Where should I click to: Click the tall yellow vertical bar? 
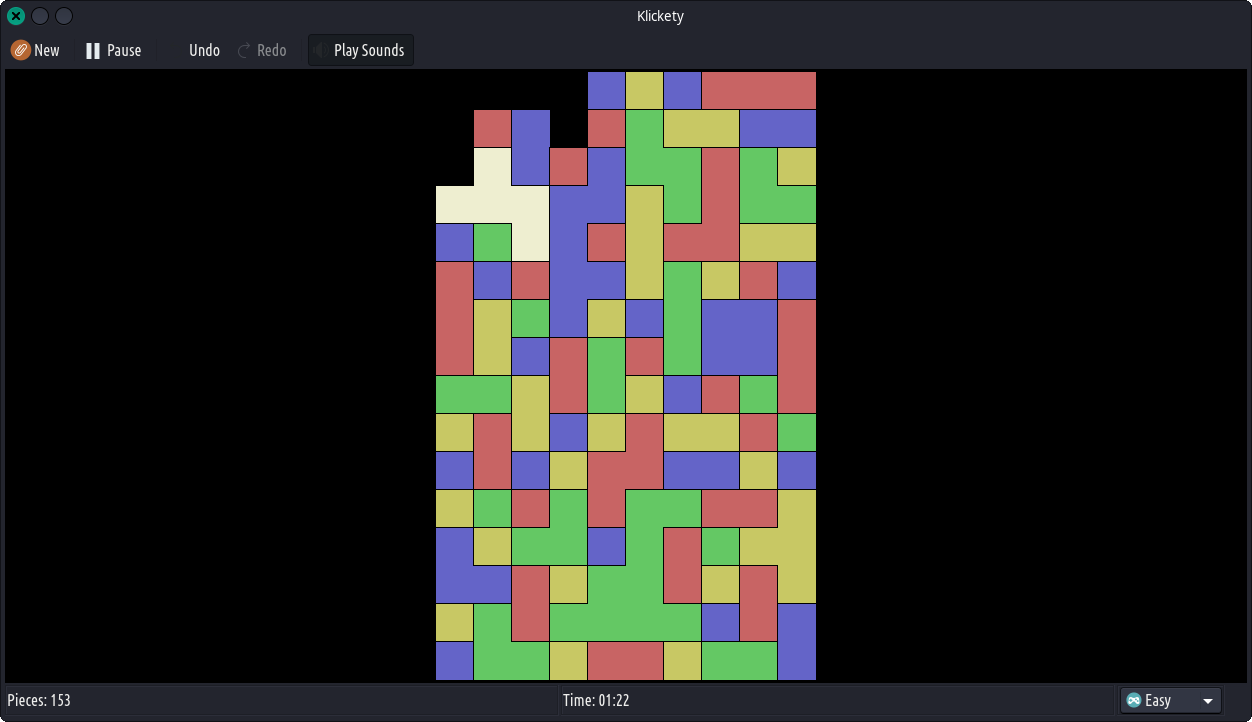click(644, 242)
